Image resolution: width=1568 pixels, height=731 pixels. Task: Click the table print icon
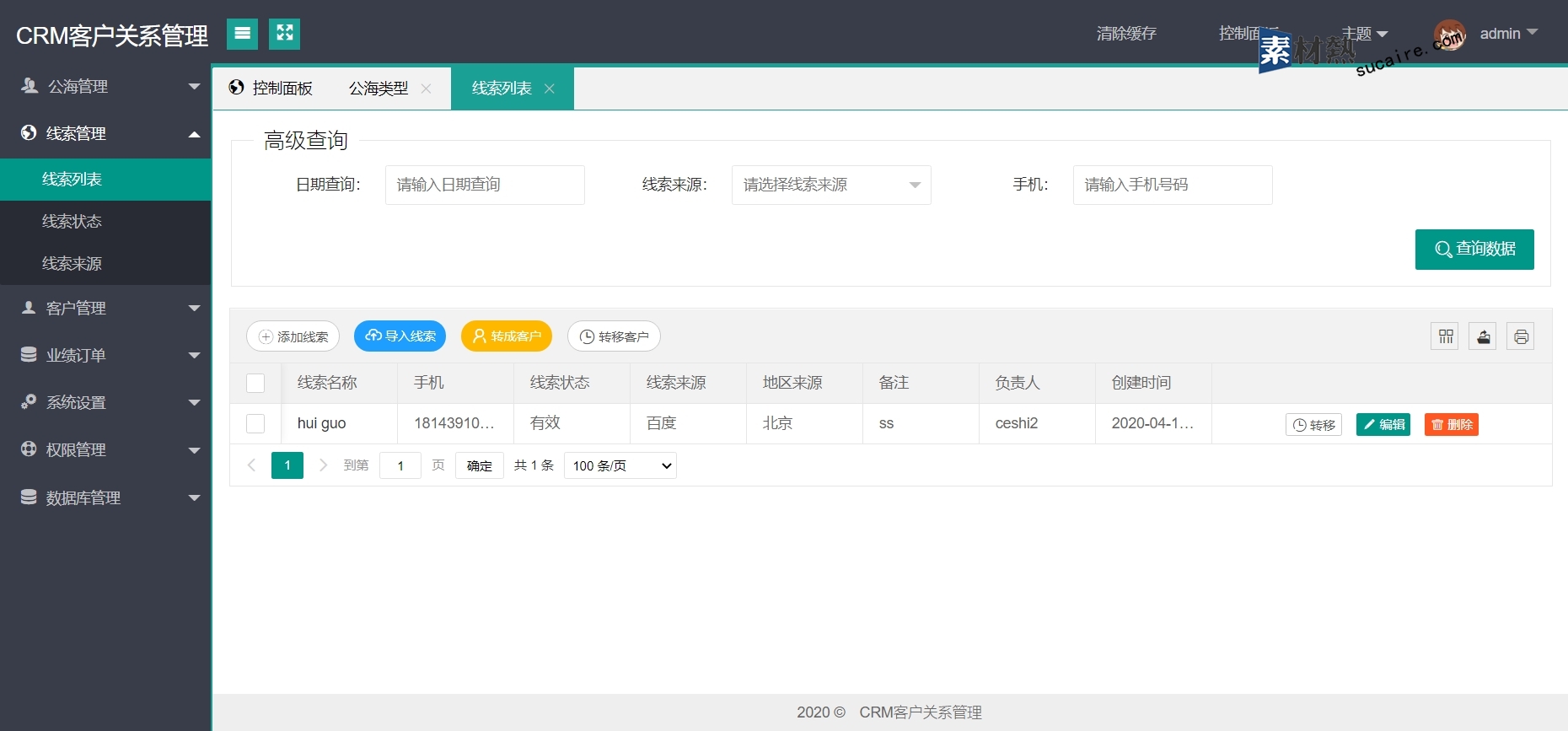pyautogui.click(x=1521, y=336)
